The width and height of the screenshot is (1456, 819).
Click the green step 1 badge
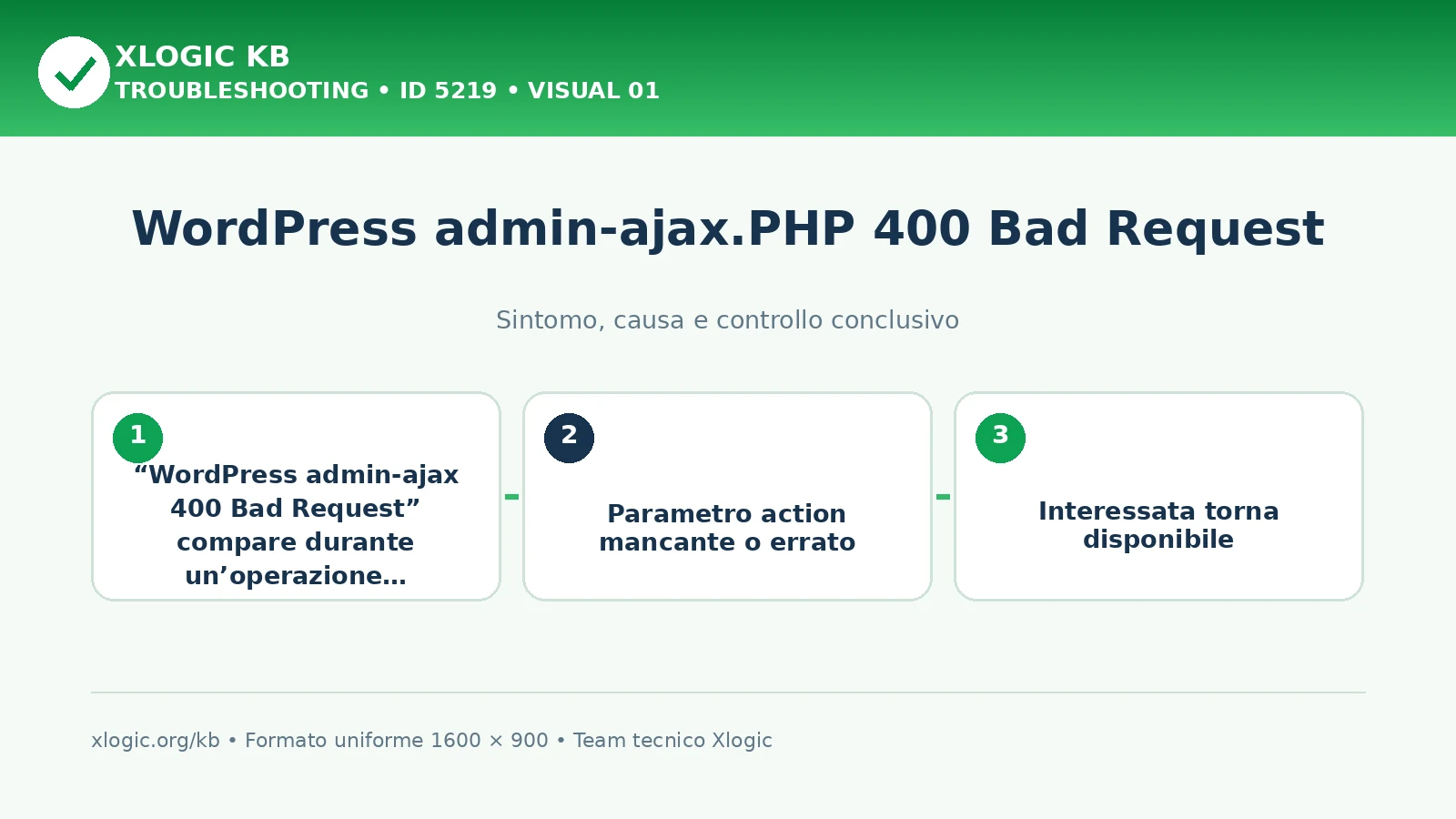pyautogui.click(x=137, y=438)
